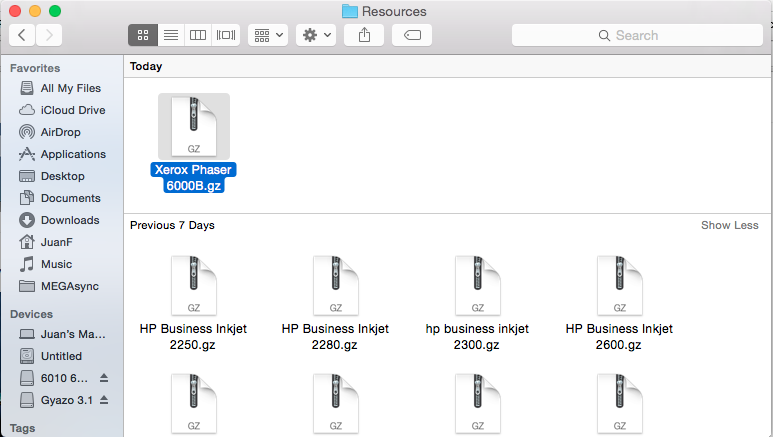Select Juan's Mac device in sidebar
Screen dimensions: 773x437
coord(62,334)
